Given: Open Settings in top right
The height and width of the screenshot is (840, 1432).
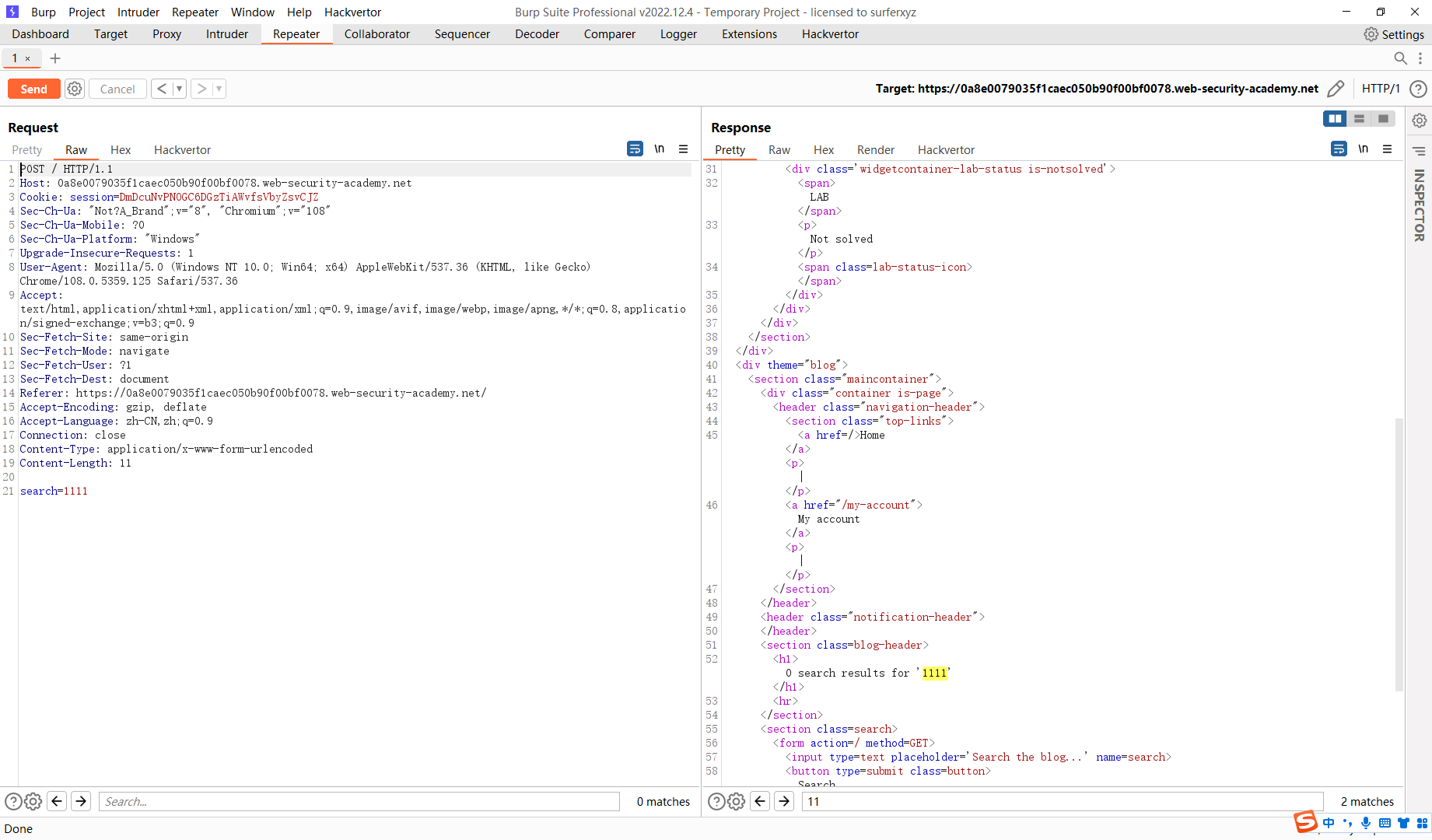Looking at the screenshot, I should pos(1394,34).
